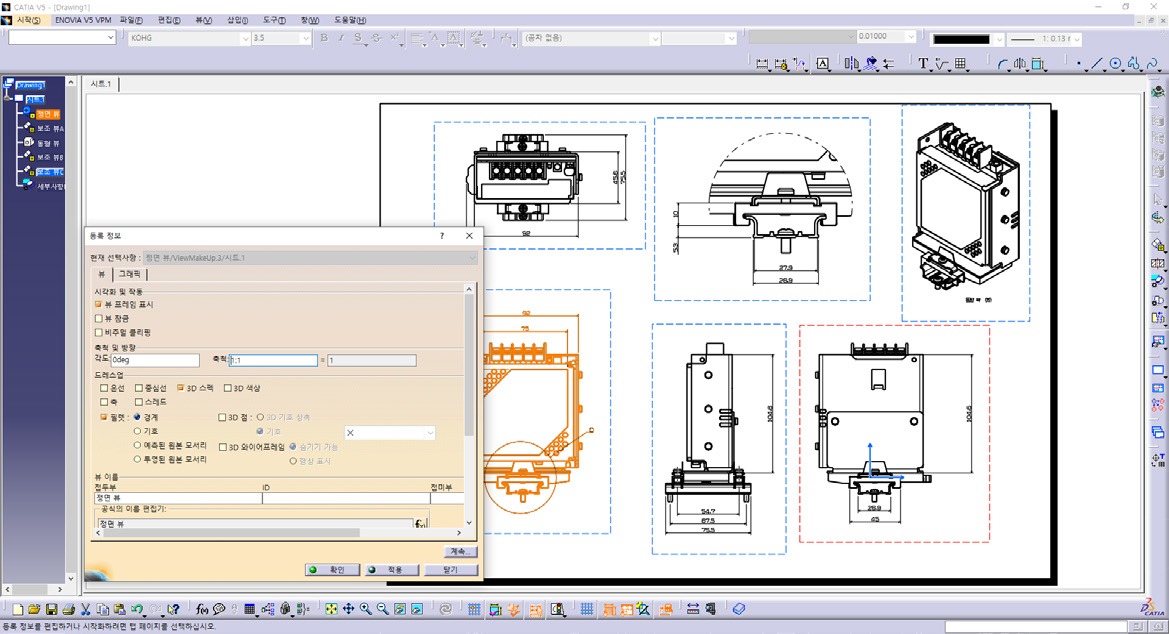This screenshot has width=1169, height=634.
Task: Click the Cut scissors icon
Action: (x=86, y=609)
